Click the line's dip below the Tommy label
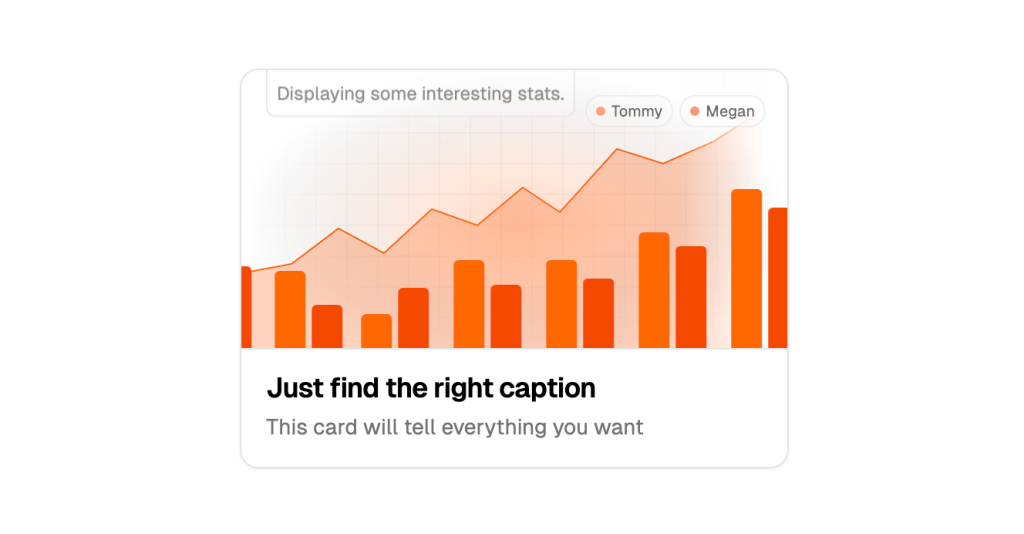Image resolution: width=1024 pixels, height=534 pixels. pyautogui.click(x=662, y=163)
